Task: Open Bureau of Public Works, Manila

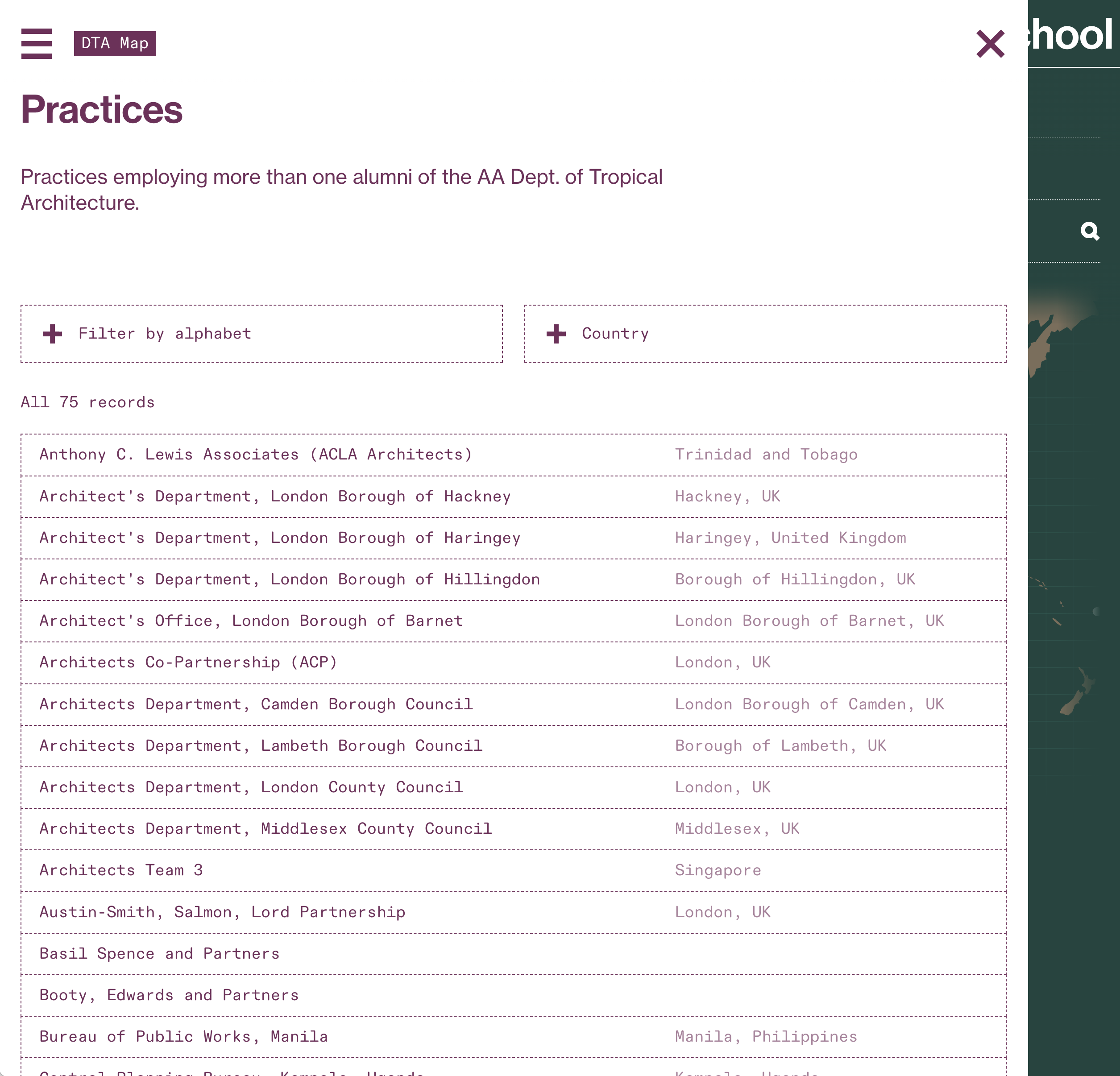Action: pos(513,1037)
